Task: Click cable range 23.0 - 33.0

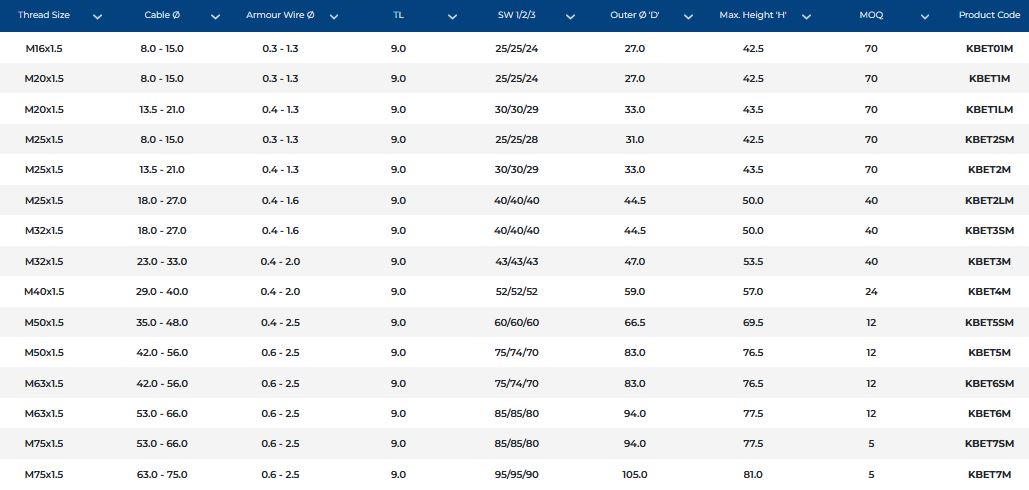Action: click(162, 262)
